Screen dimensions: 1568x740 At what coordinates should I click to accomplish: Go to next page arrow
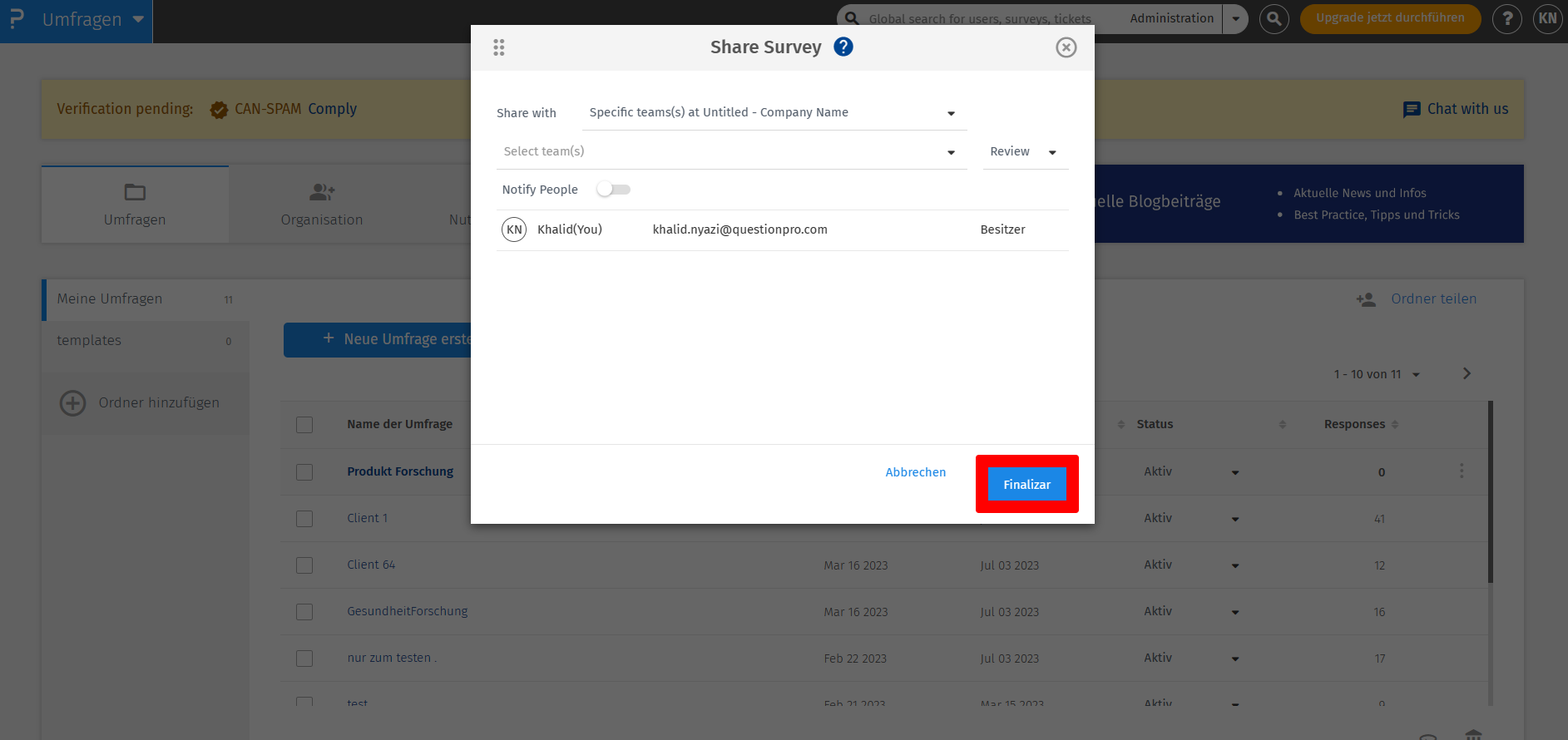pos(1467,373)
